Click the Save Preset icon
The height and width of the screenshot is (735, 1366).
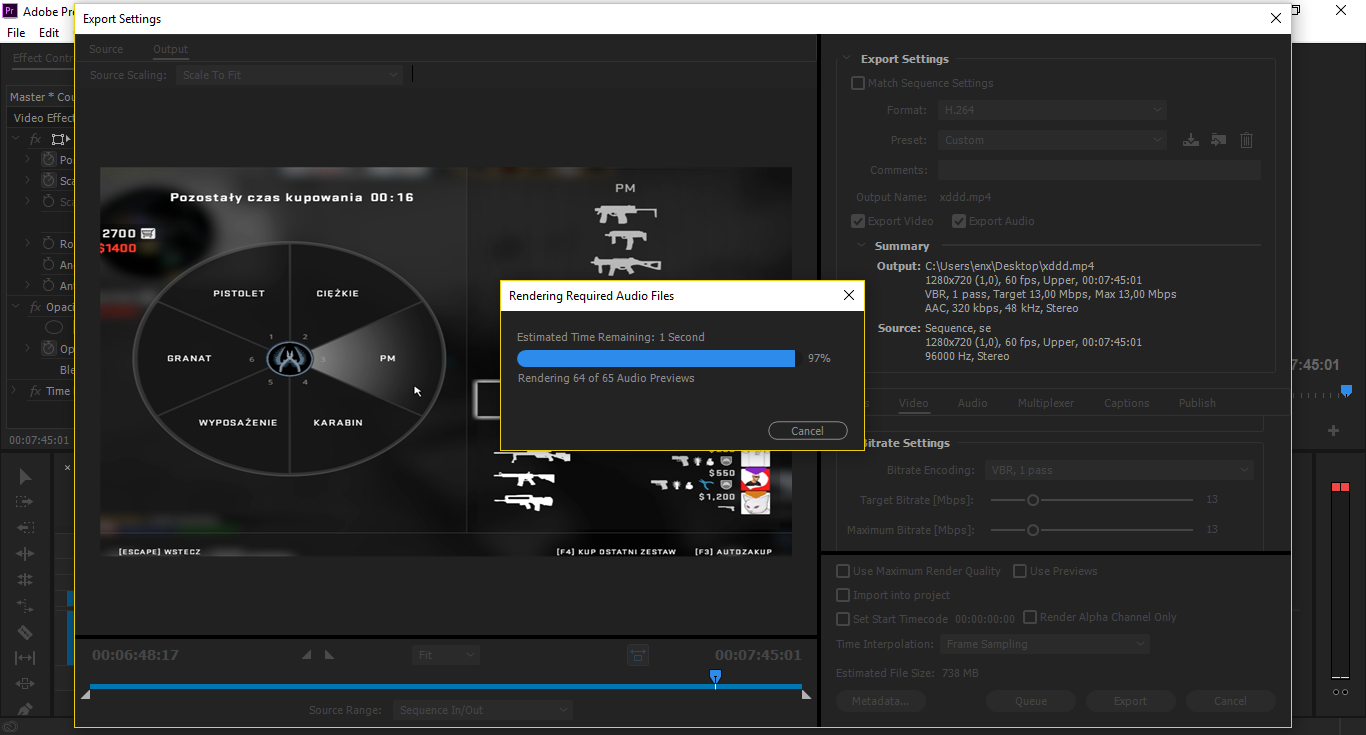coord(1190,140)
